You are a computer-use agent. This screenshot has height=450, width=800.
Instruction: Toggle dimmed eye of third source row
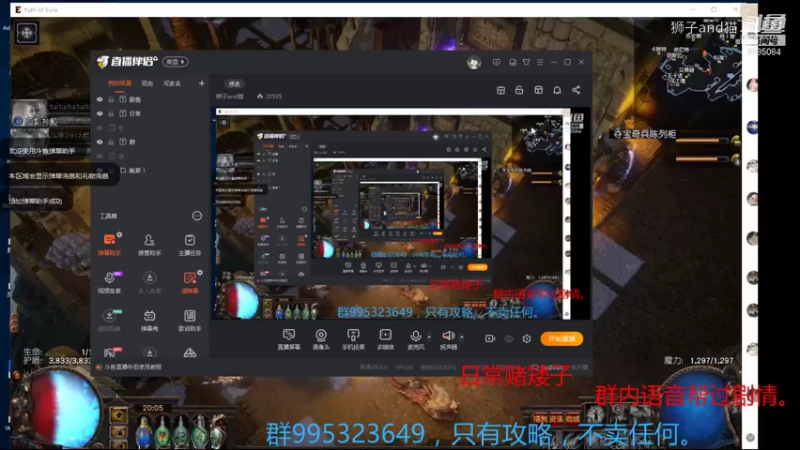(x=99, y=128)
